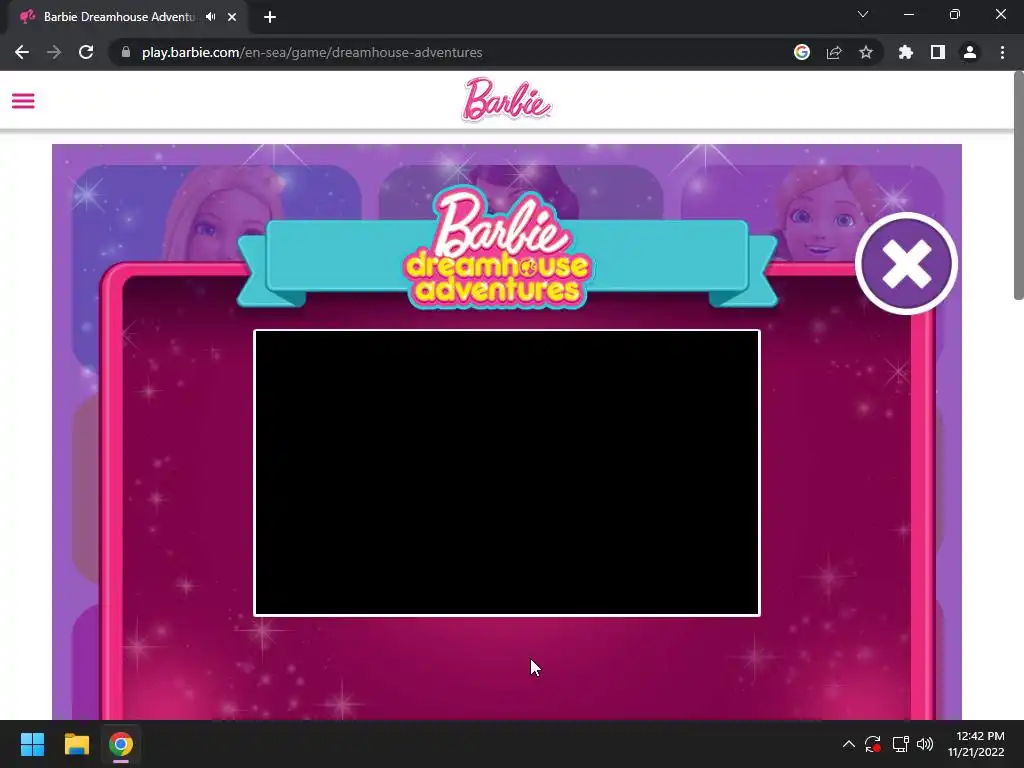
Task: Open the Google account icon in address bar
Action: click(x=802, y=52)
